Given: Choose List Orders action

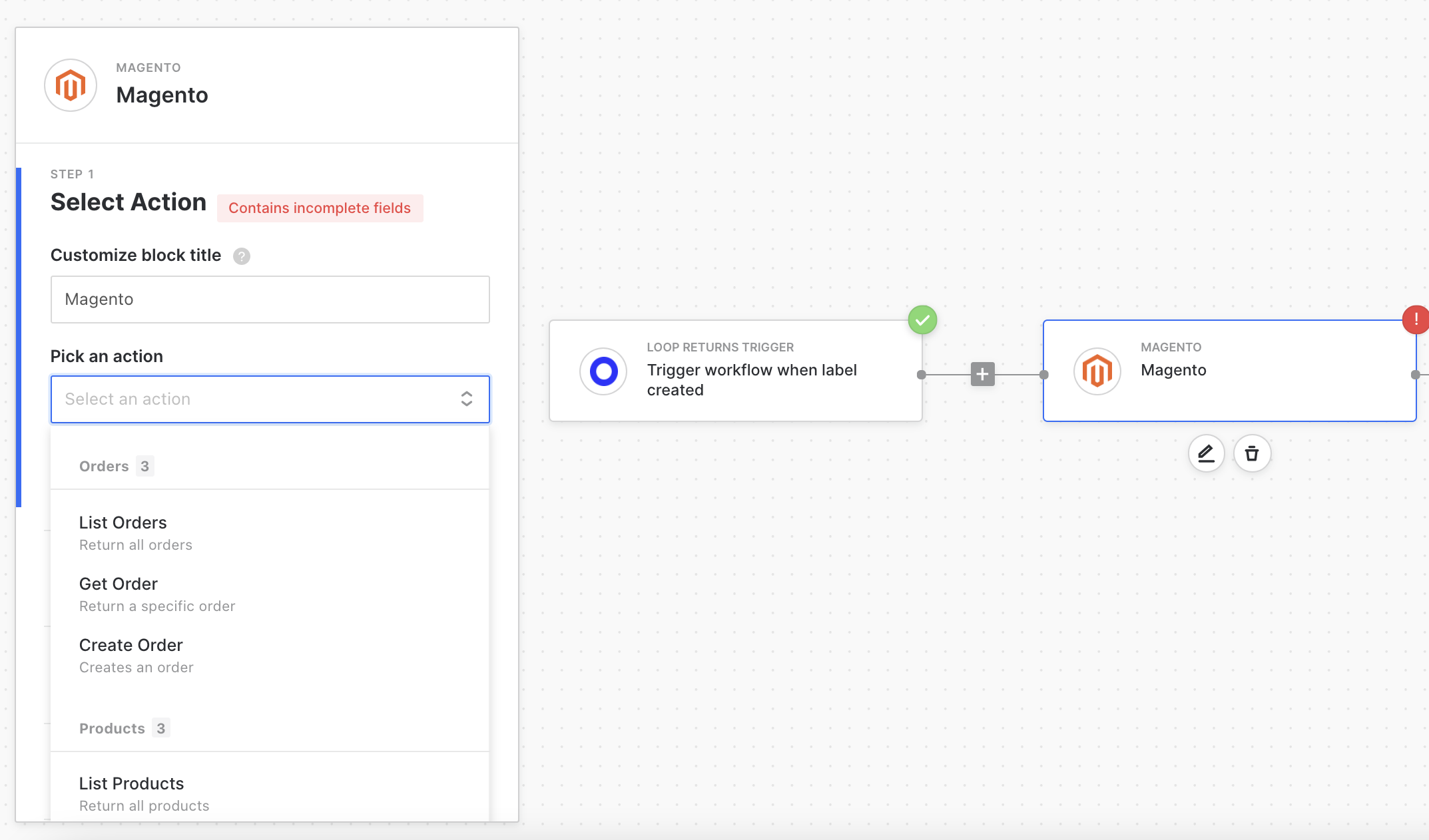Looking at the screenshot, I should pos(123,532).
